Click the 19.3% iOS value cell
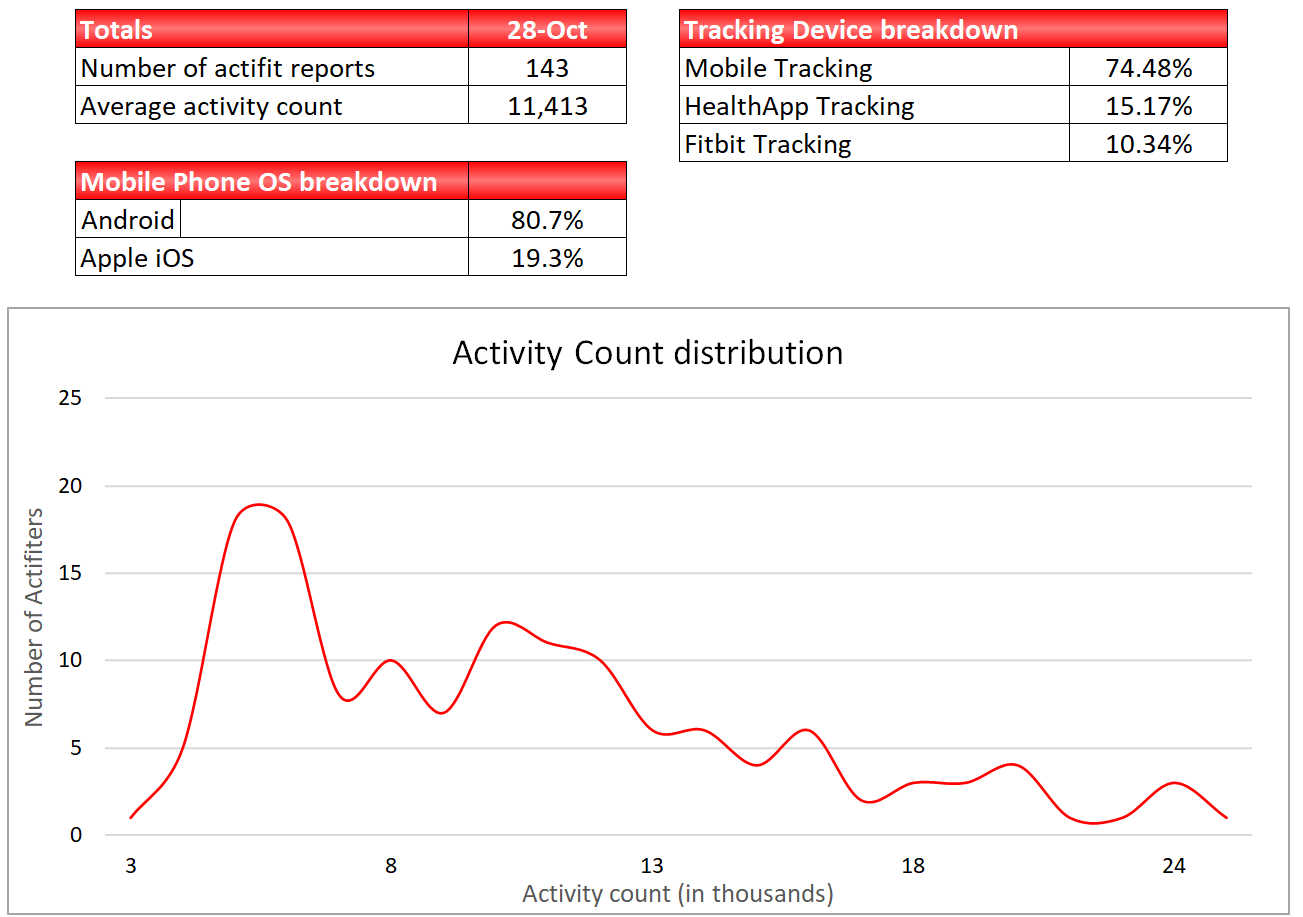 tap(547, 258)
